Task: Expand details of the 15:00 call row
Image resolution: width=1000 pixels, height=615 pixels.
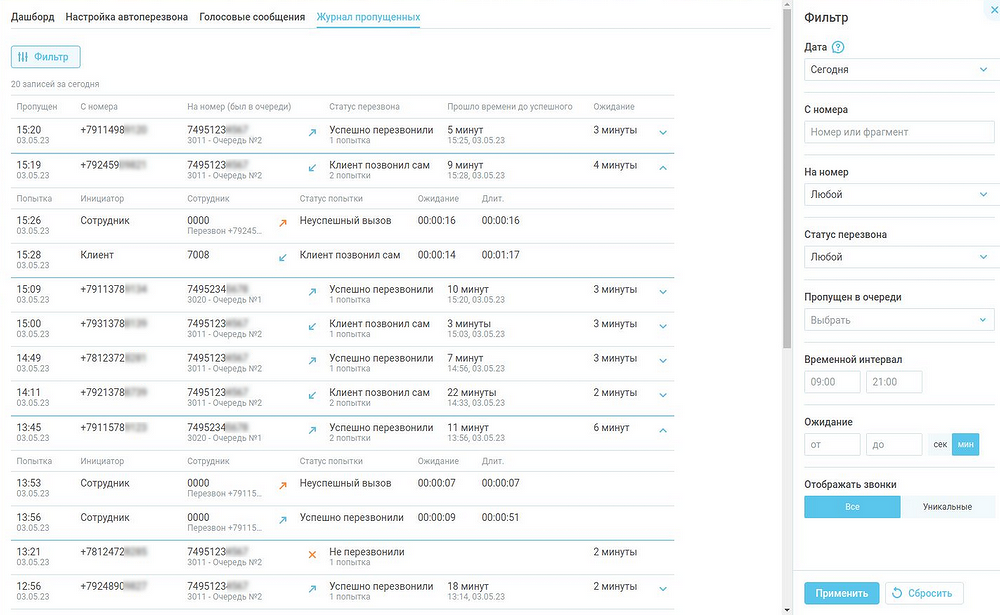Action: point(663,327)
